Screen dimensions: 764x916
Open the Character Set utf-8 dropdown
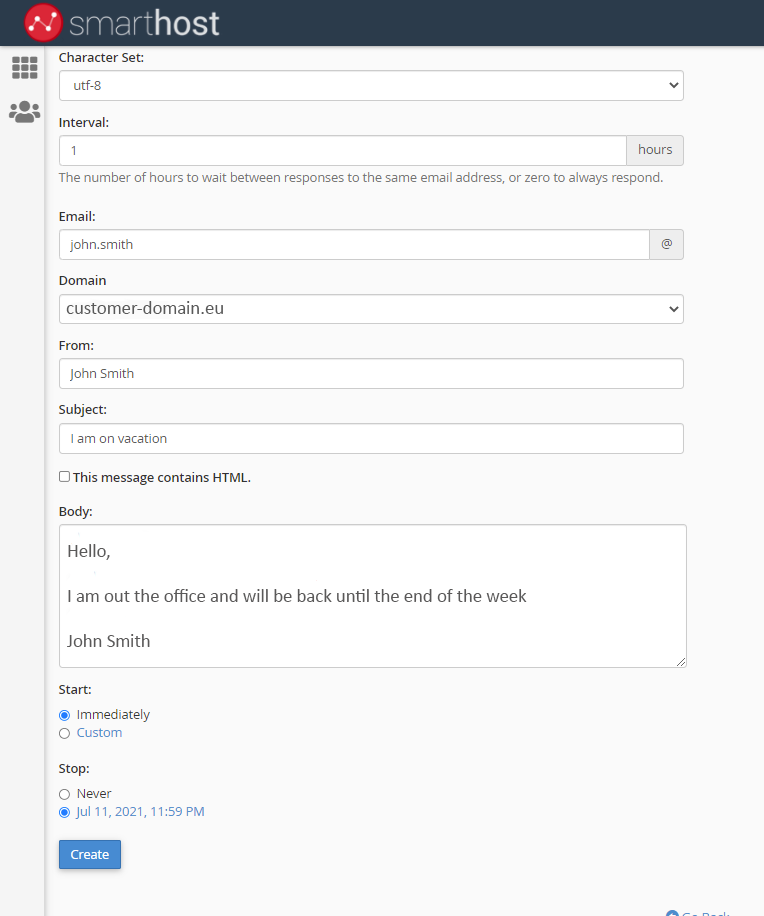coord(371,86)
